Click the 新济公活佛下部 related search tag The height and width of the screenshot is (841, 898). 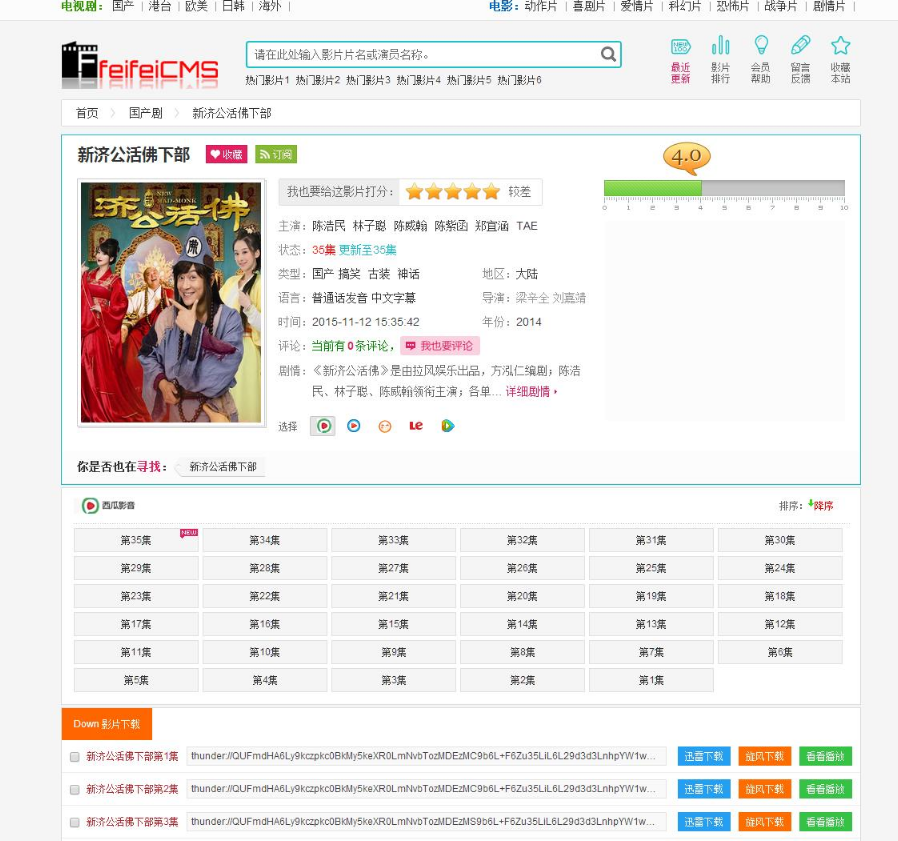point(223,467)
